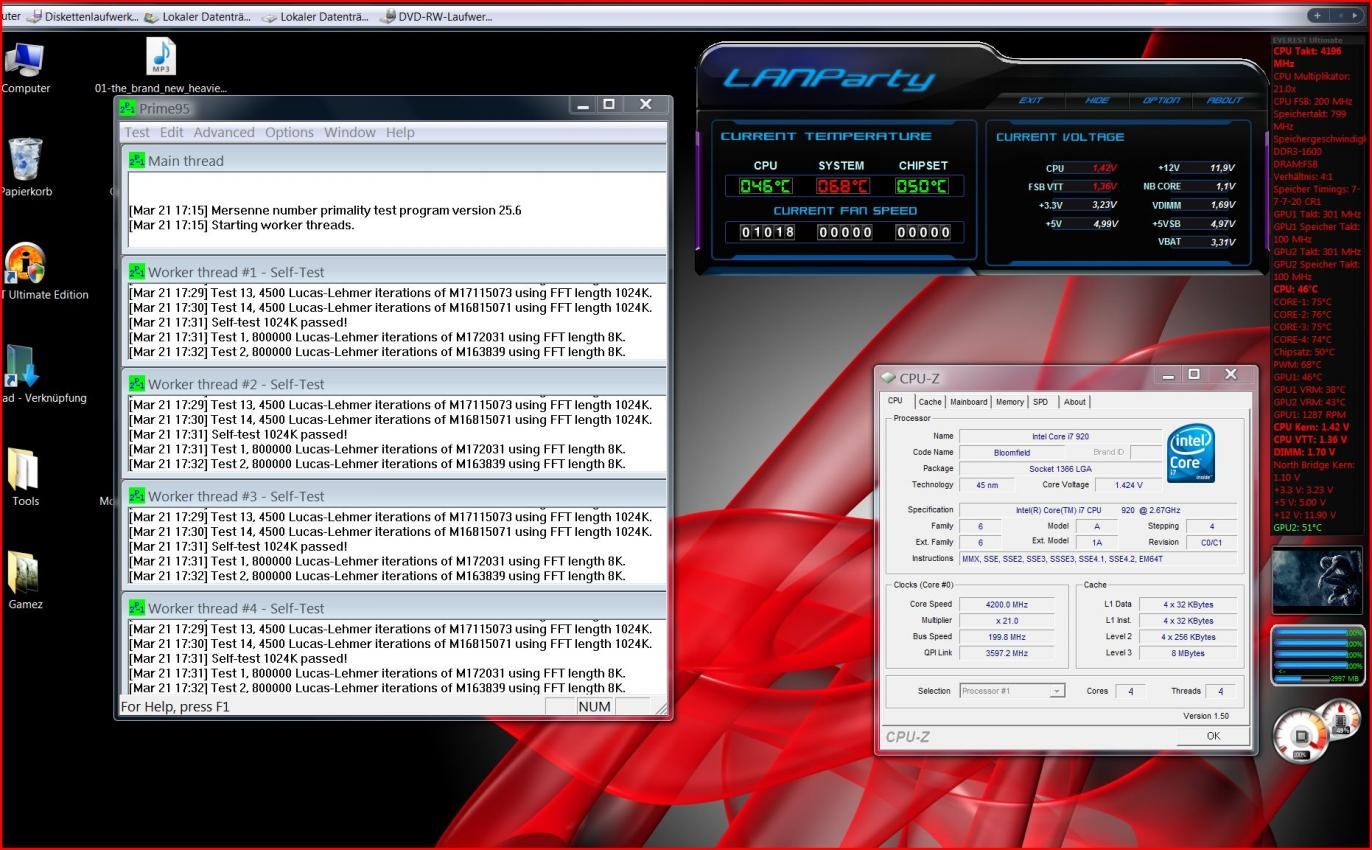Click the CPU Takt: 4196 MHz sidebar text

click(x=1307, y=57)
